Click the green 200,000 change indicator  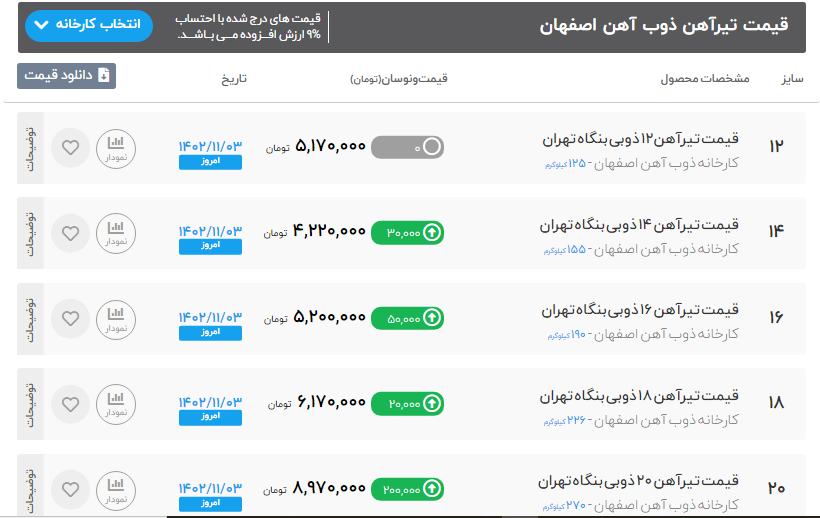[x=407, y=489]
